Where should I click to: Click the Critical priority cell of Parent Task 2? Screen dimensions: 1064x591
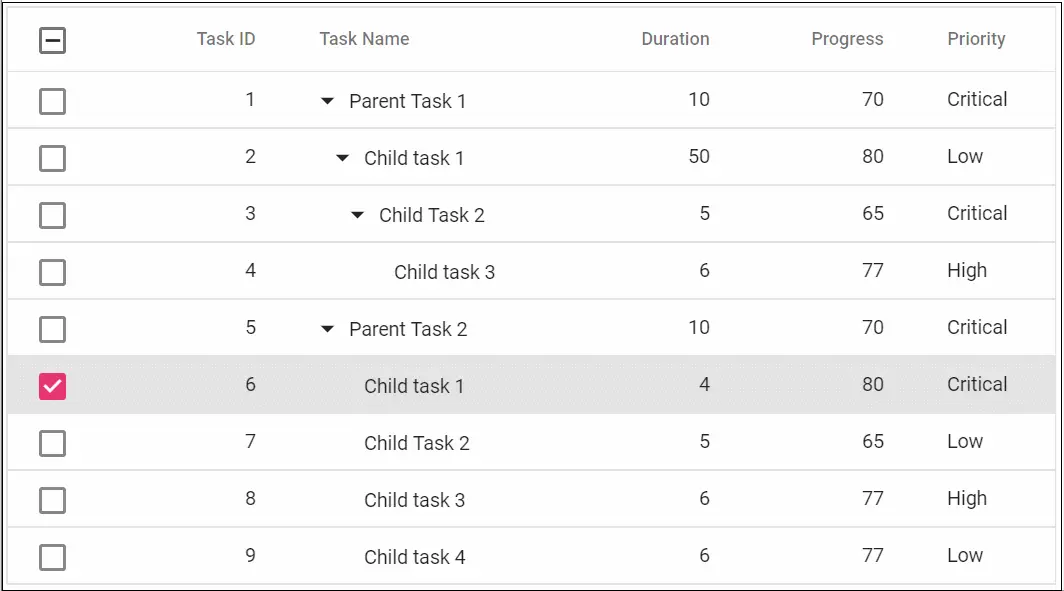tap(977, 328)
